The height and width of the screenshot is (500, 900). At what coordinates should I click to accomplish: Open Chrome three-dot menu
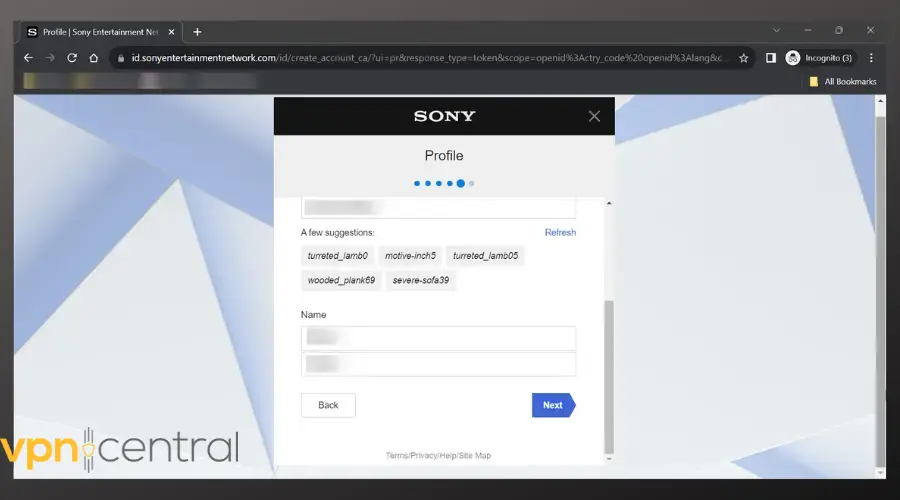(871, 58)
